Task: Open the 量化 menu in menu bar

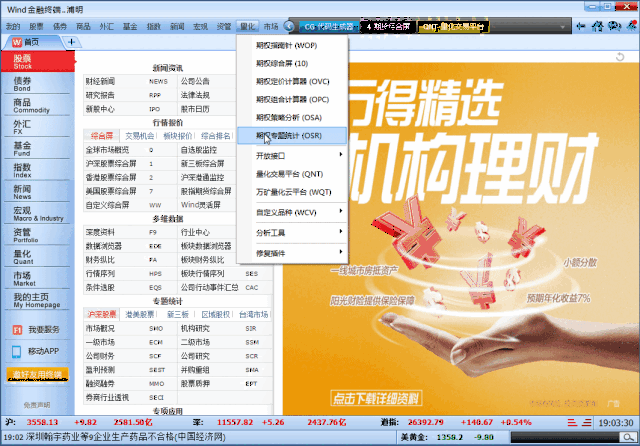Action: pyautogui.click(x=247, y=27)
